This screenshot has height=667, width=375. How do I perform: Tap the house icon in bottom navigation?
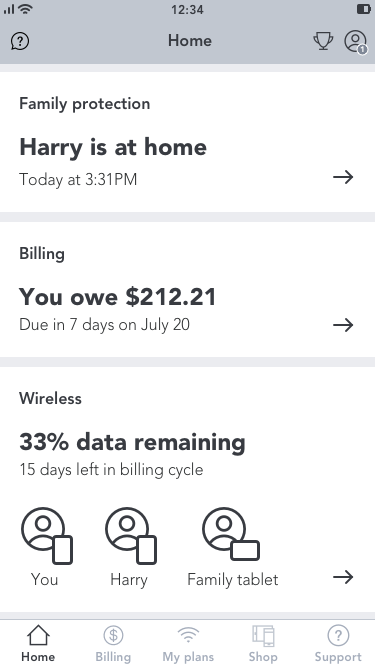38,635
